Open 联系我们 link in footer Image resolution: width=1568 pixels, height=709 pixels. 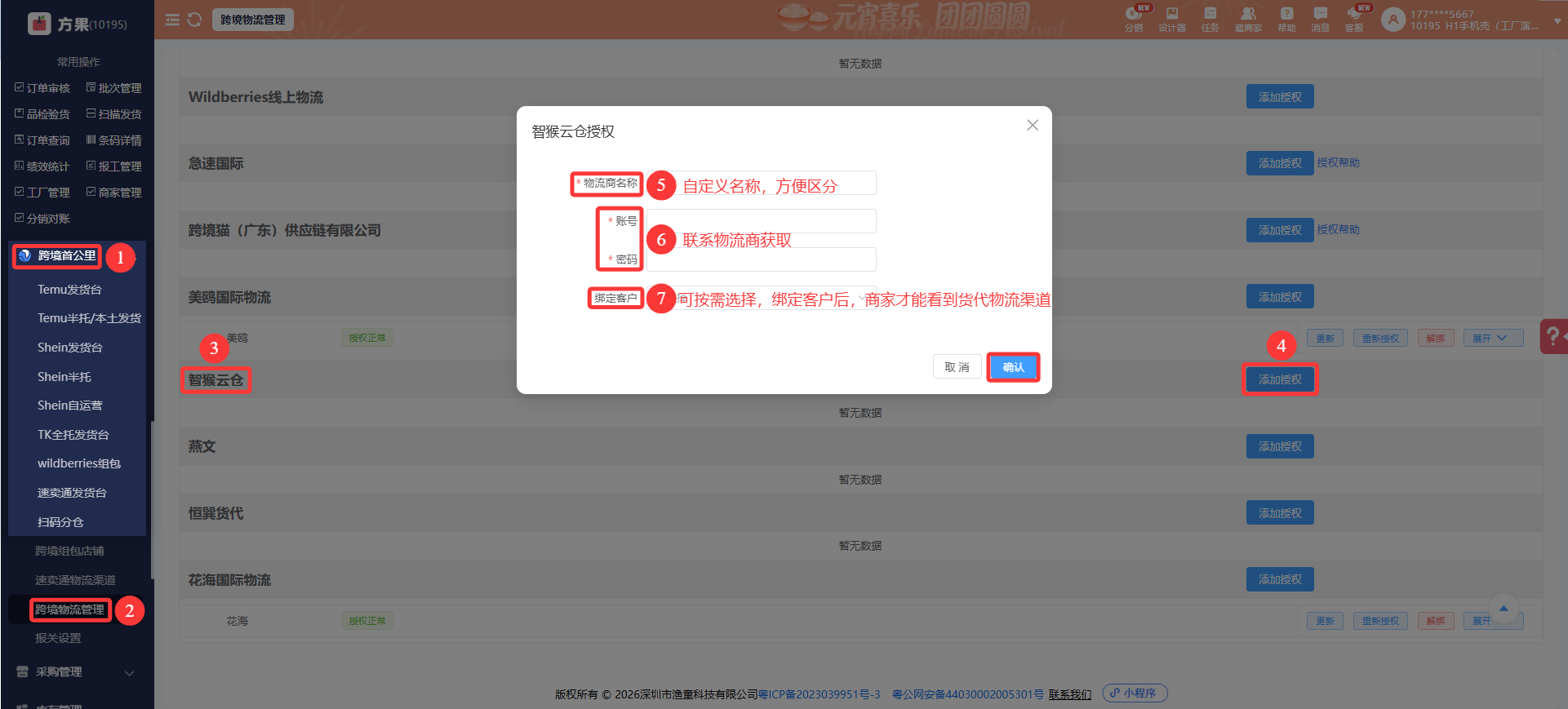click(x=1070, y=694)
